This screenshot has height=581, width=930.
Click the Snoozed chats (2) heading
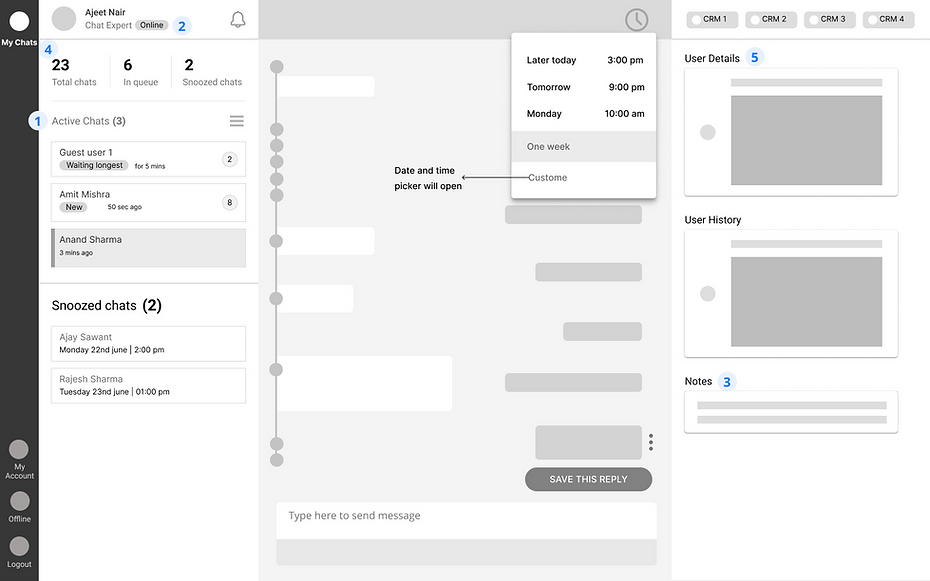click(x=106, y=305)
